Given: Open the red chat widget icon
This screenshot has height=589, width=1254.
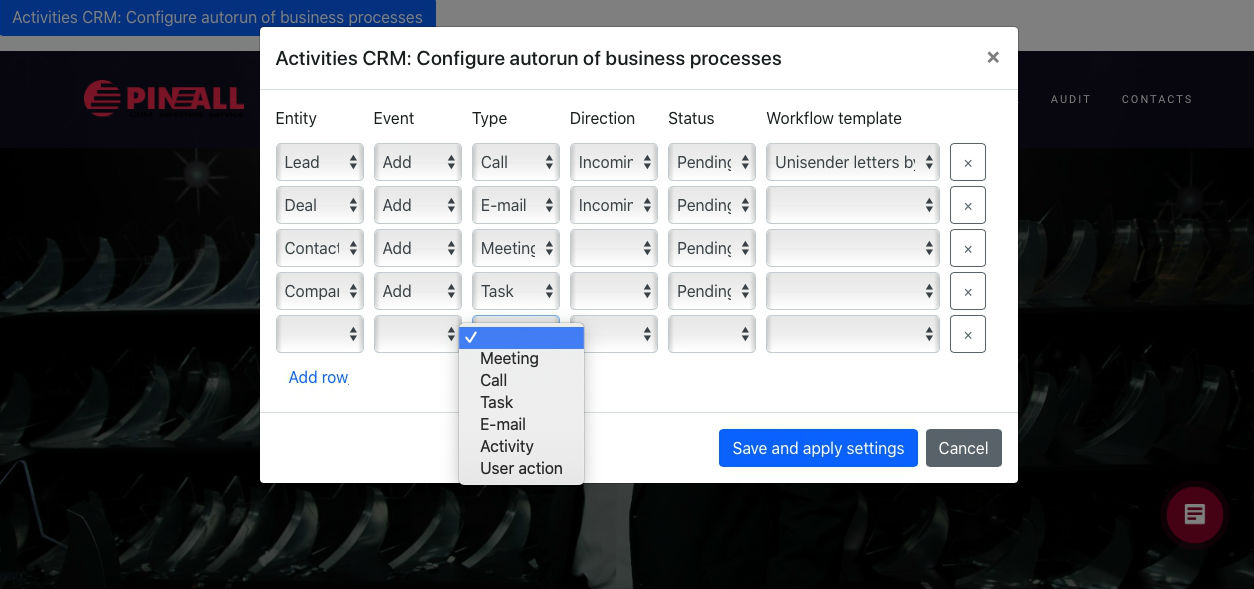Looking at the screenshot, I should point(1194,515).
